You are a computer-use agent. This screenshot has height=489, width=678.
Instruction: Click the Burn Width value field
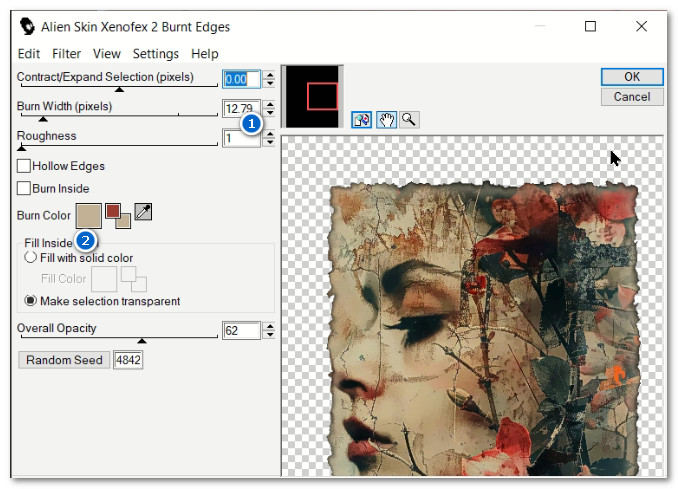pos(241,109)
